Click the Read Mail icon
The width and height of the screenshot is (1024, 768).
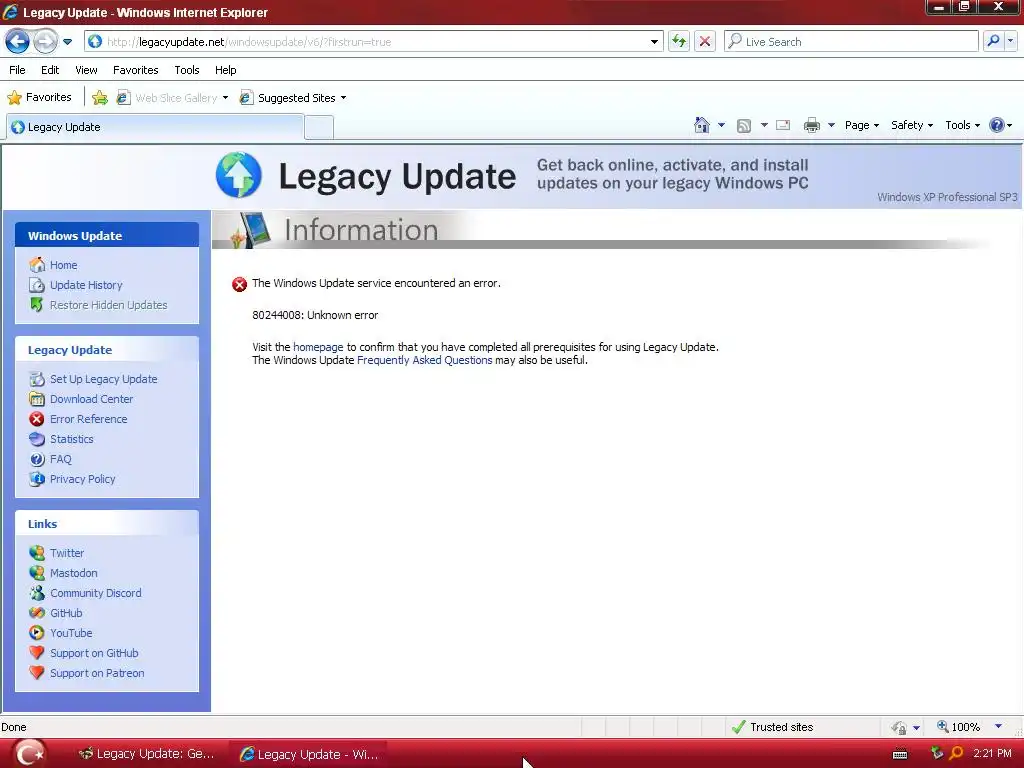tap(783, 125)
